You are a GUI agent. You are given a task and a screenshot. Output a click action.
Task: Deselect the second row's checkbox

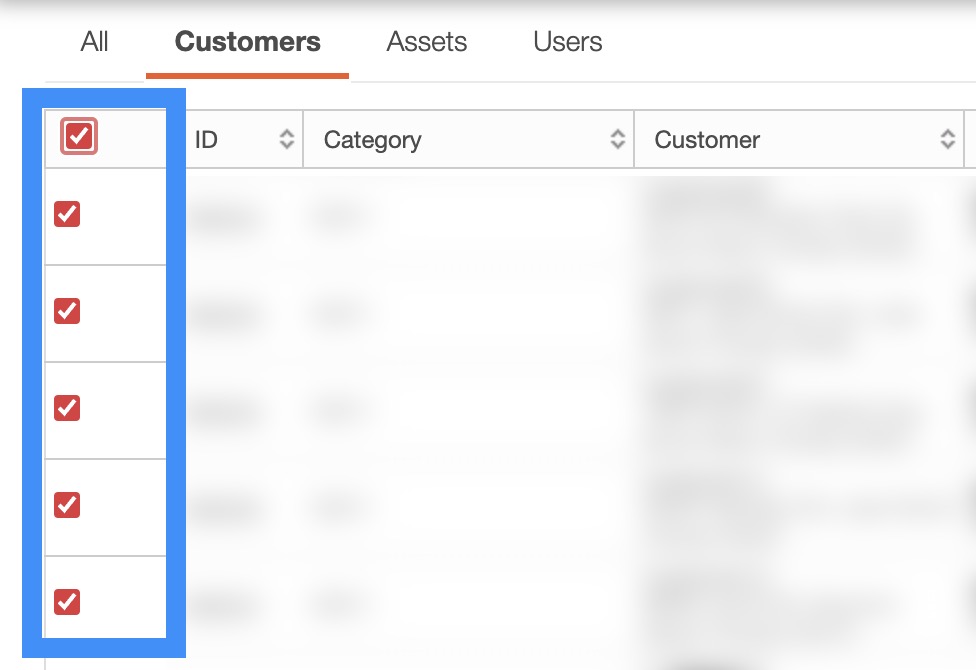pyautogui.click(x=67, y=311)
